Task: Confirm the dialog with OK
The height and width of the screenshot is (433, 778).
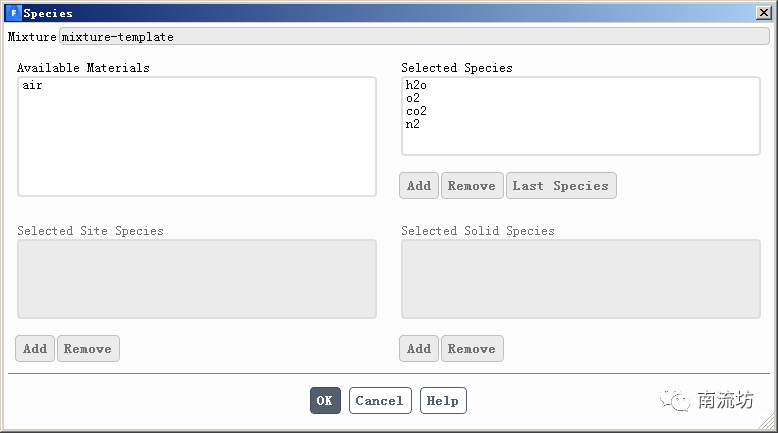Action: [x=325, y=401]
